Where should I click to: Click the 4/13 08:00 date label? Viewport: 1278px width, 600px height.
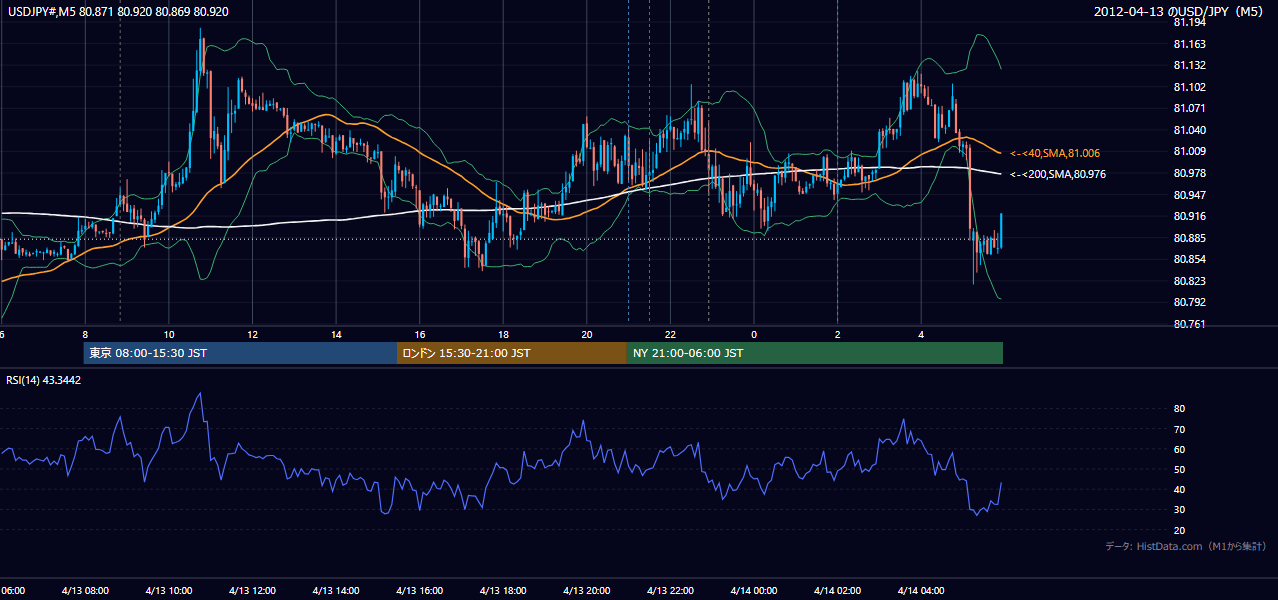click(x=83, y=591)
